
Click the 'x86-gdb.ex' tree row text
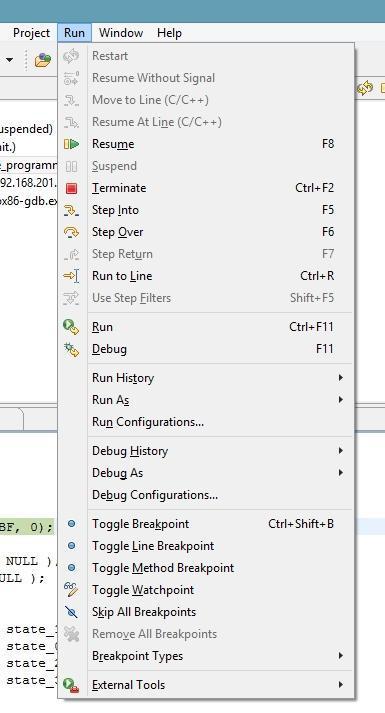coord(29,201)
